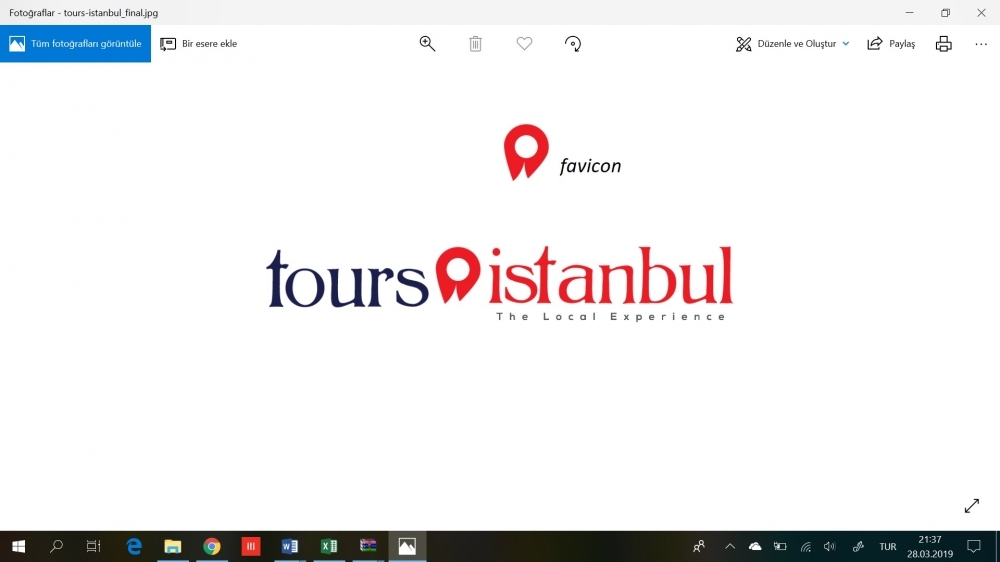1000x562 pixels.
Task: Click Tüm fotoğrafları görüntüle button
Action: [76, 44]
